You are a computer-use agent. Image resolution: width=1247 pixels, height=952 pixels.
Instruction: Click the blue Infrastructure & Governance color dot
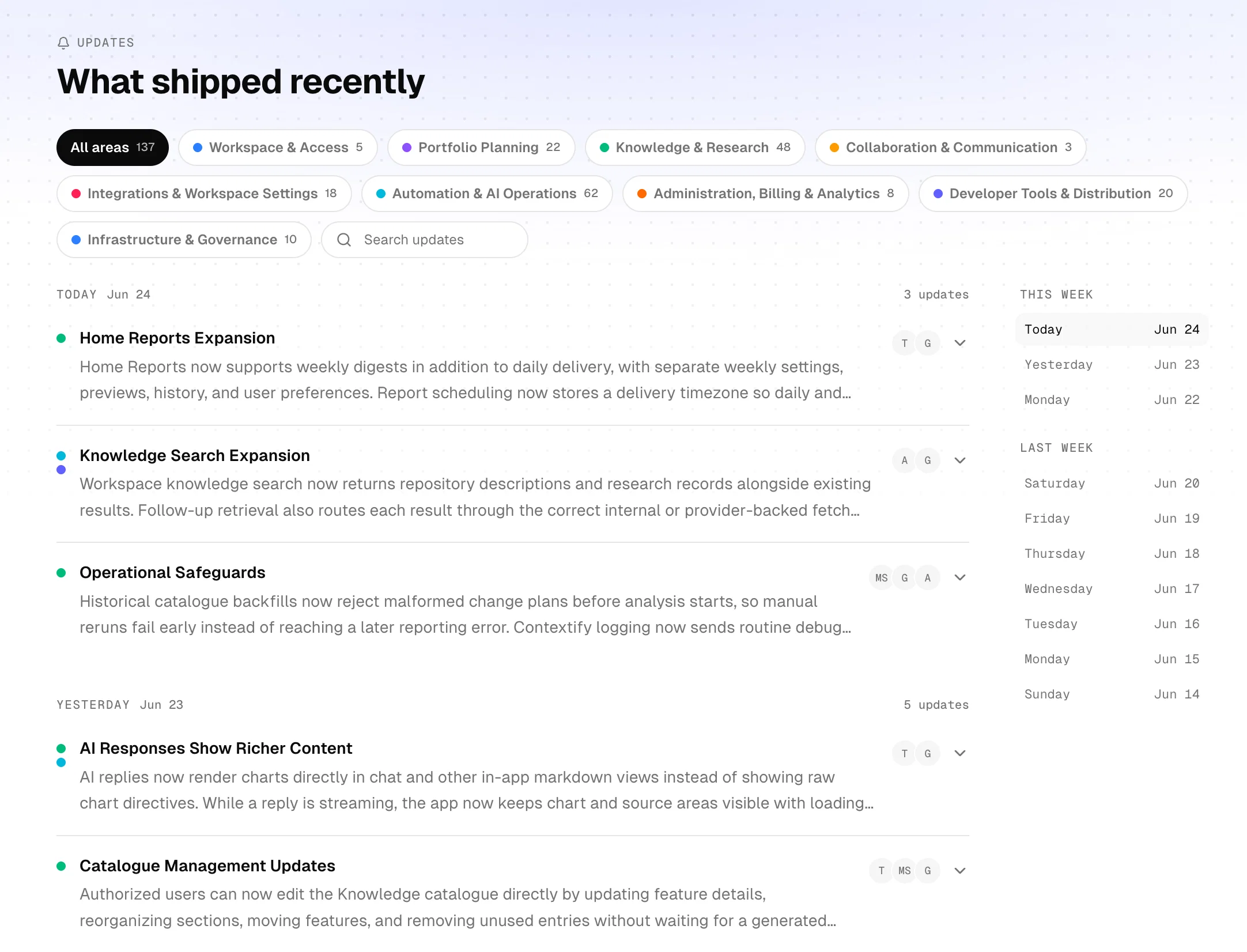[x=76, y=240]
